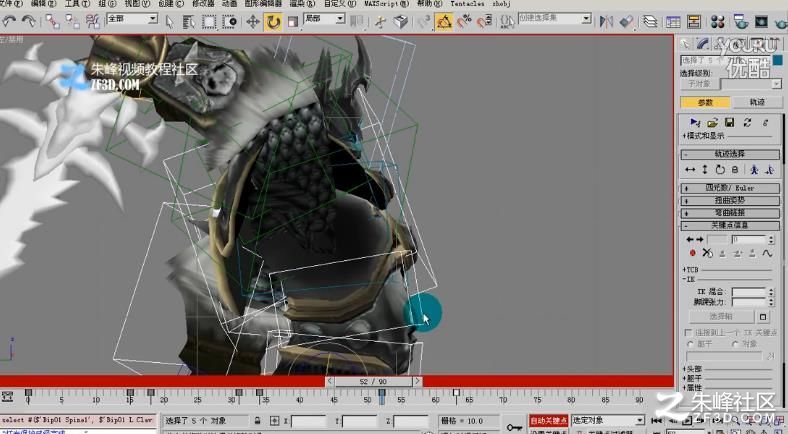Undo the last action with Undo arrow
This screenshot has height=434, width=788.
[x=10, y=21]
